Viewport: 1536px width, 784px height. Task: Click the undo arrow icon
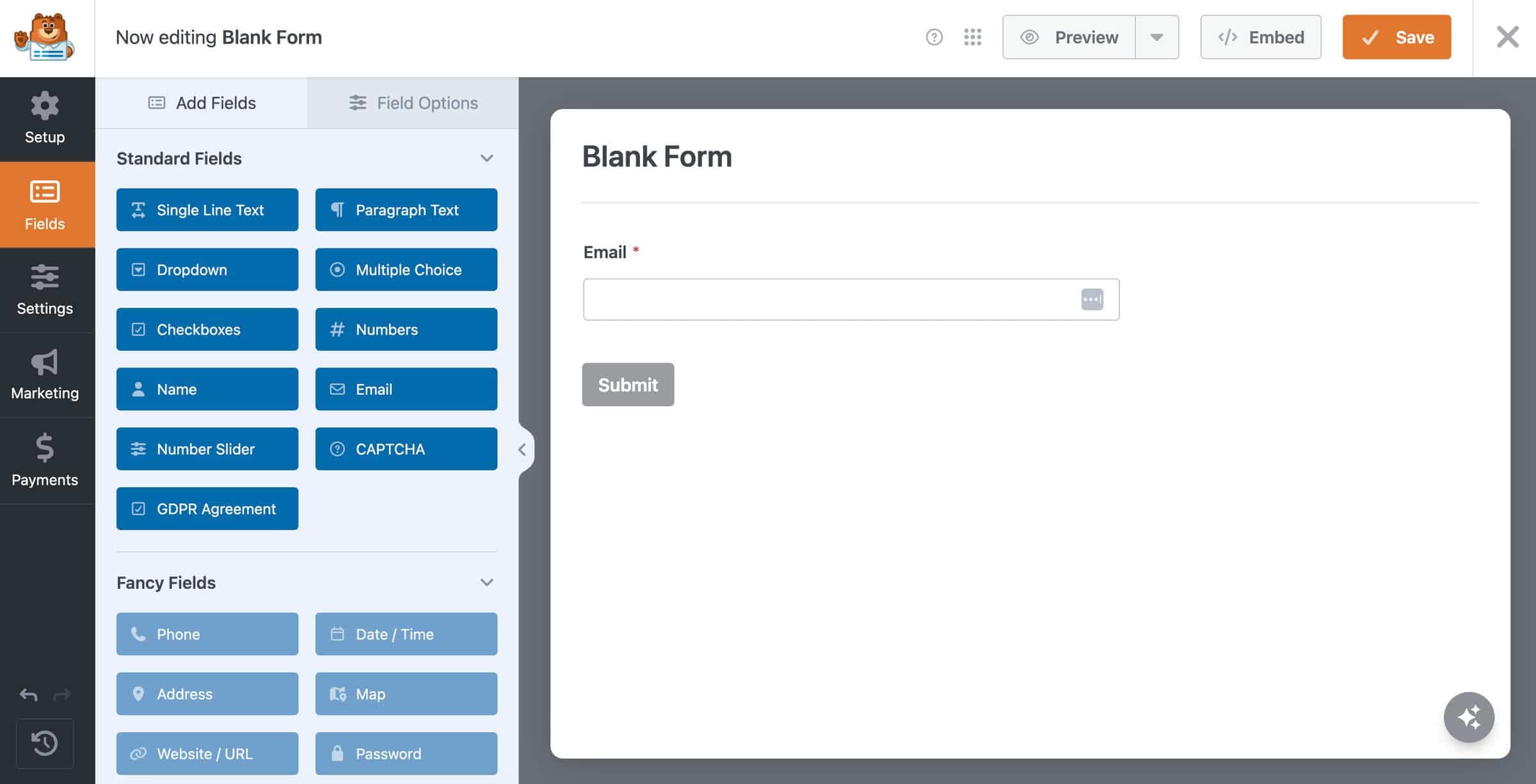(29, 694)
